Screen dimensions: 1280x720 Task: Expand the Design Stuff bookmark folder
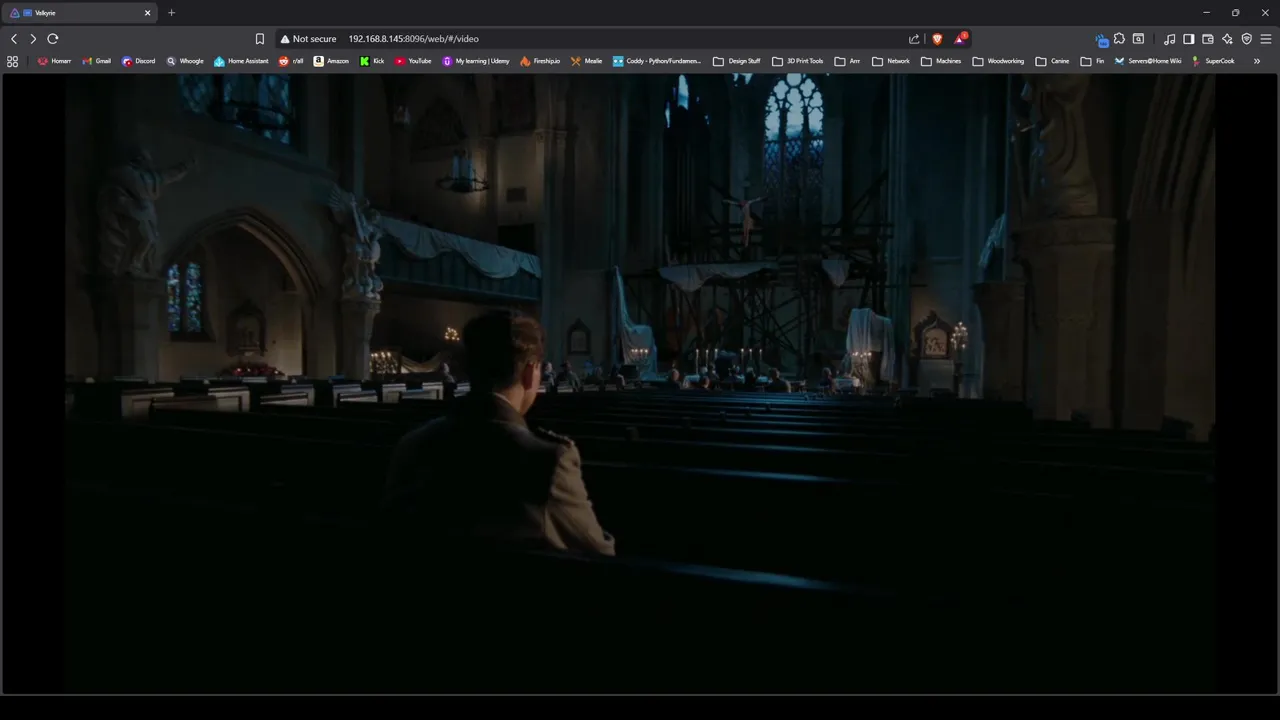click(x=736, y=61)
